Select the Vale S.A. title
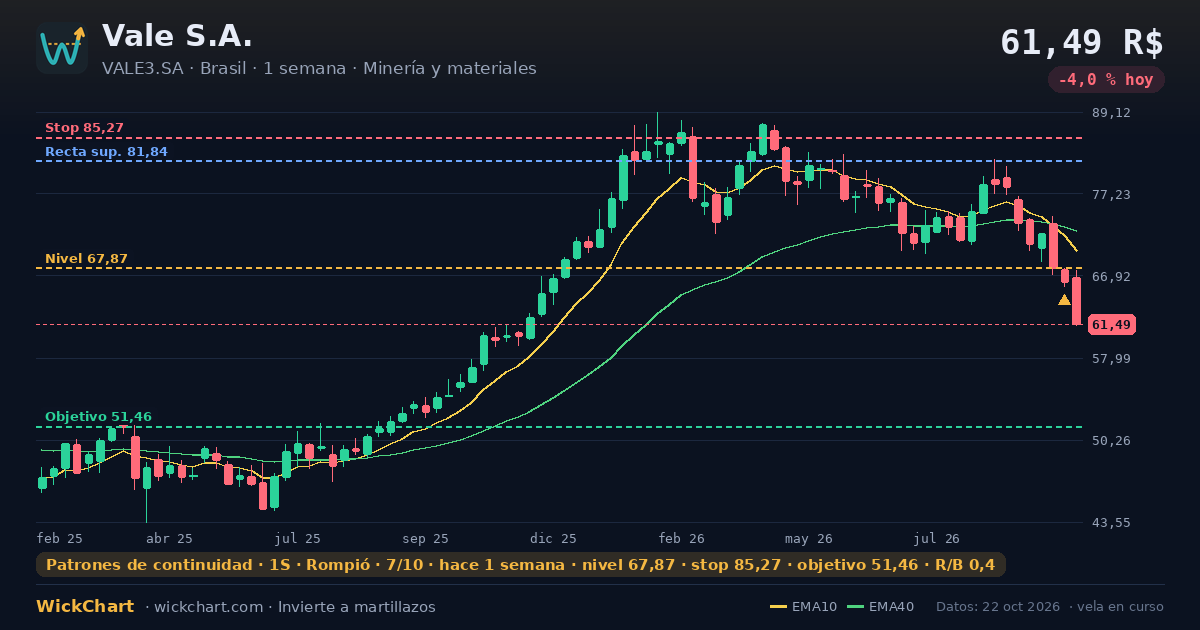 click(177, 35)
